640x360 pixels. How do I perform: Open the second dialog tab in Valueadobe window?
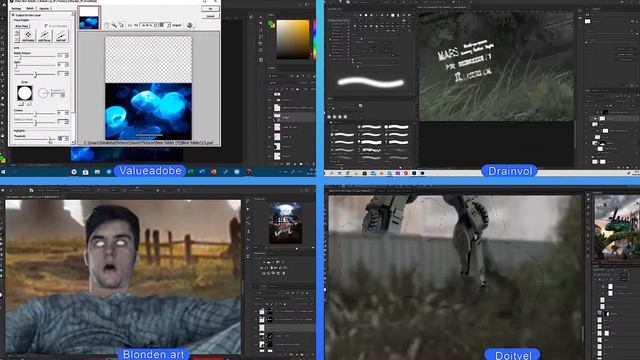click(31, 9)
